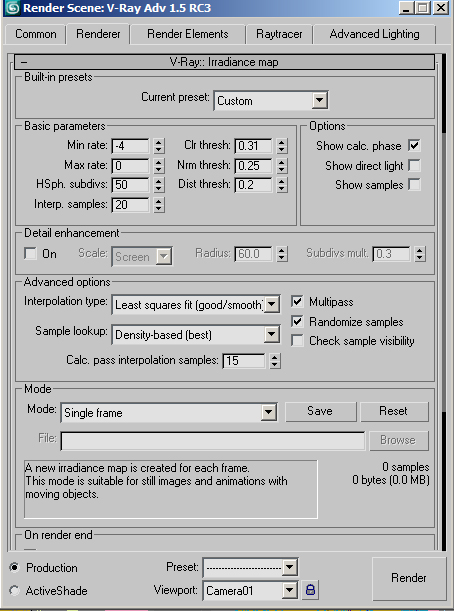Uncheck the Multipass option
Image resolution: width=454 pixels, height=611 pixels.
(297, 301)
